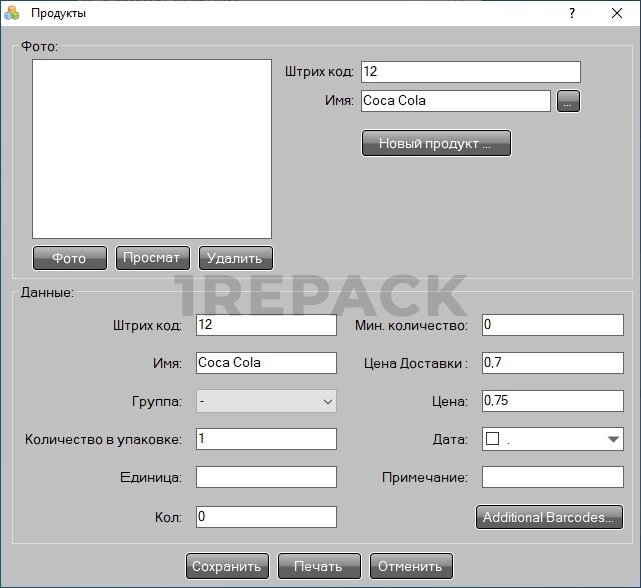Click the top Штрих код field

469,72
